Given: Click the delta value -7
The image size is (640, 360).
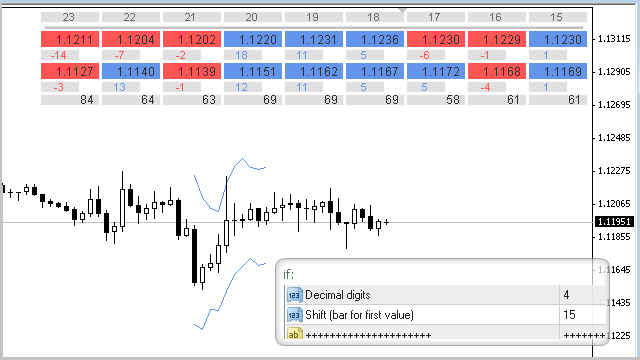Looking at the screenshot, I should point(121,55).
